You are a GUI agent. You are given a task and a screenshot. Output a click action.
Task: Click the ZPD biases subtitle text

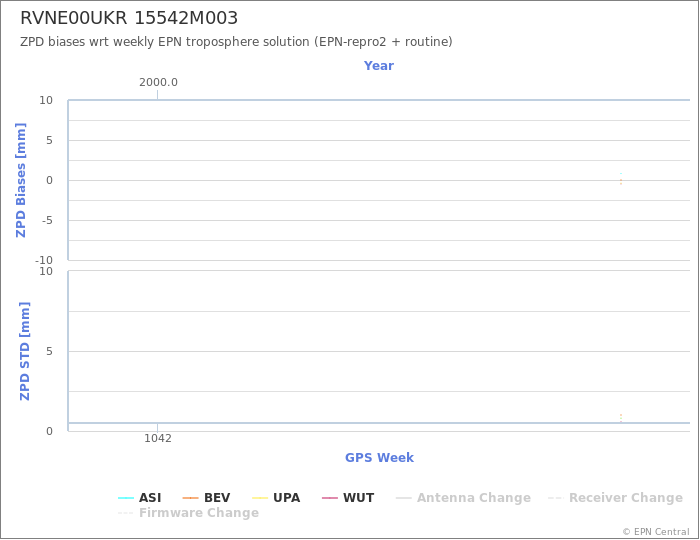click(236, 42)
